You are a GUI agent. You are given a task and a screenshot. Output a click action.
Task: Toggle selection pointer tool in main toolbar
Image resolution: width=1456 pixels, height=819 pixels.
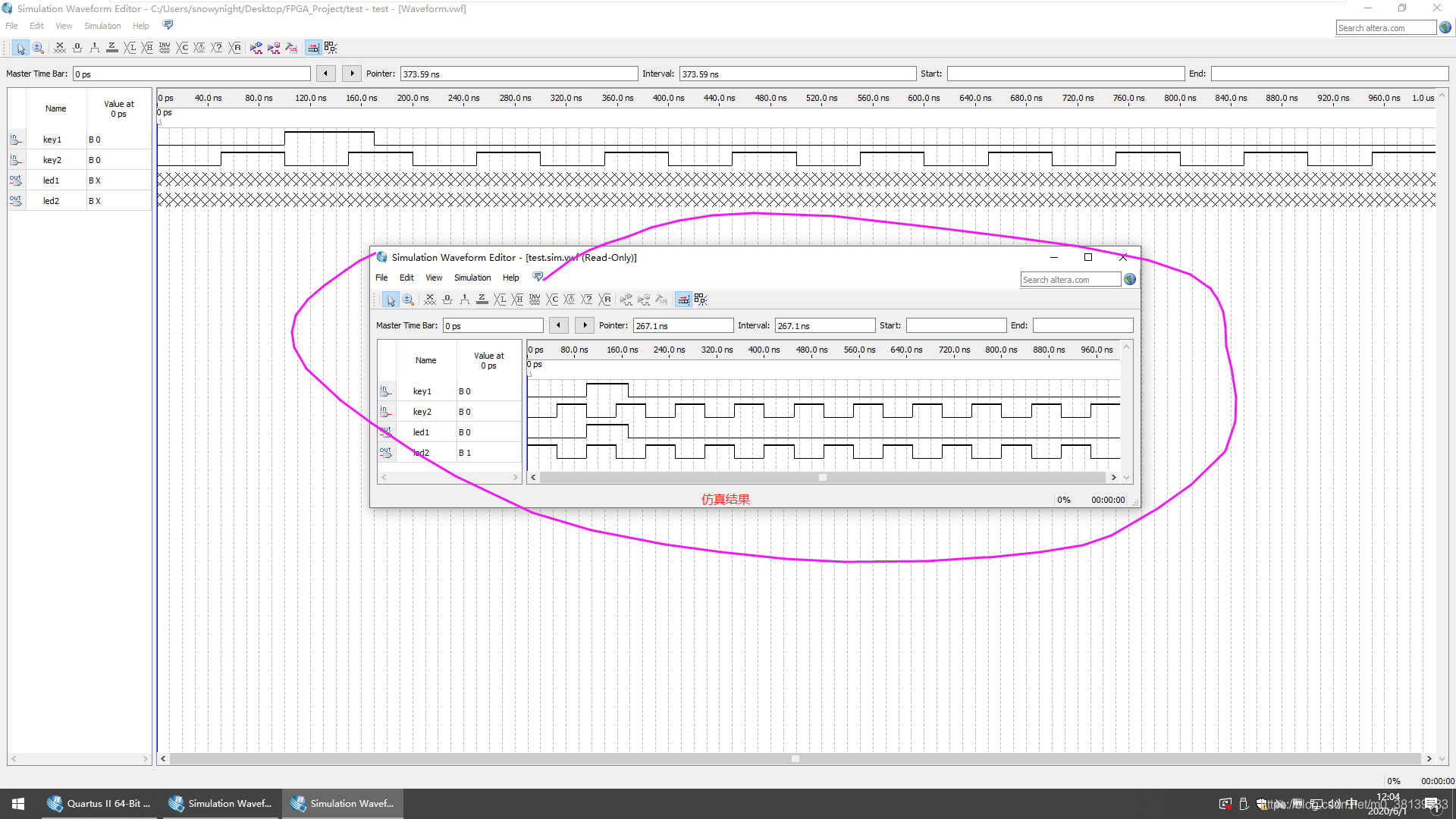[x=20, y=48]
